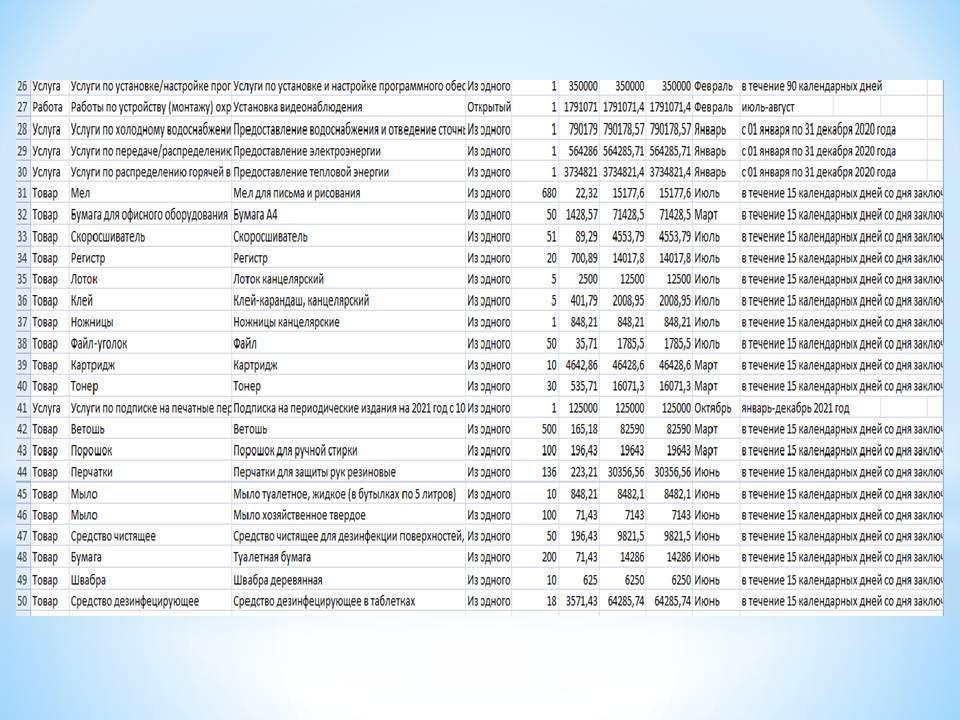Select the 'Порошок для ручной стирки' cell

click(295, 451)
